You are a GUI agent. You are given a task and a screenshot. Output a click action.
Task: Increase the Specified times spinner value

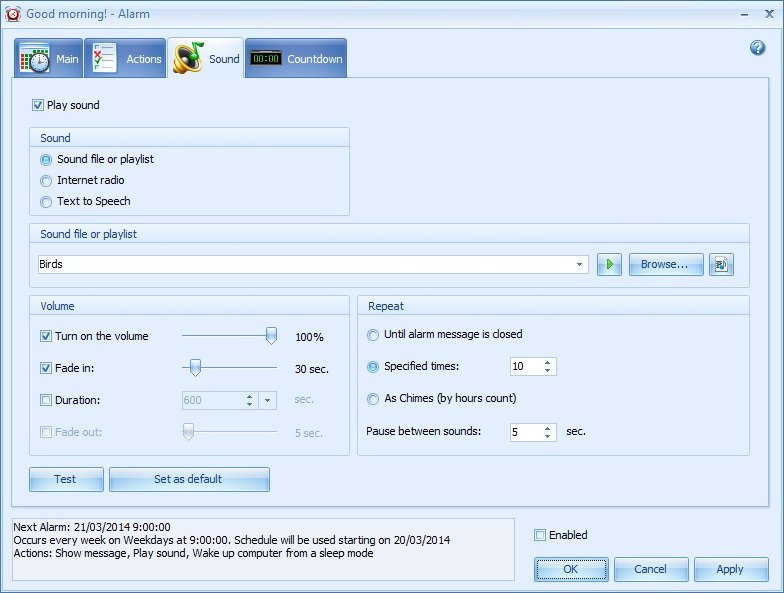tap(547, 362)
